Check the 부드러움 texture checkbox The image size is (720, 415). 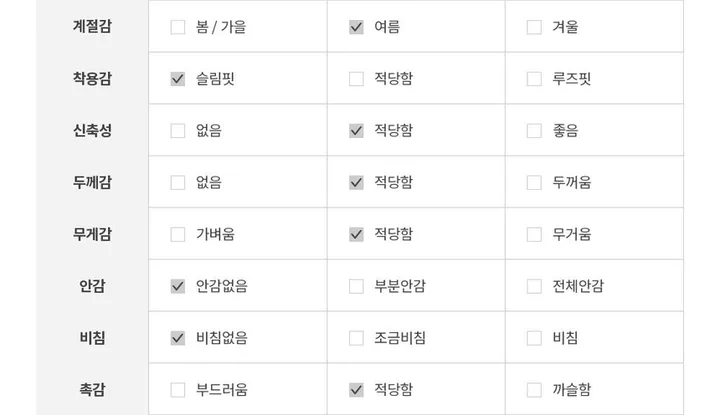pyautogui.click(x=178, y=390)
